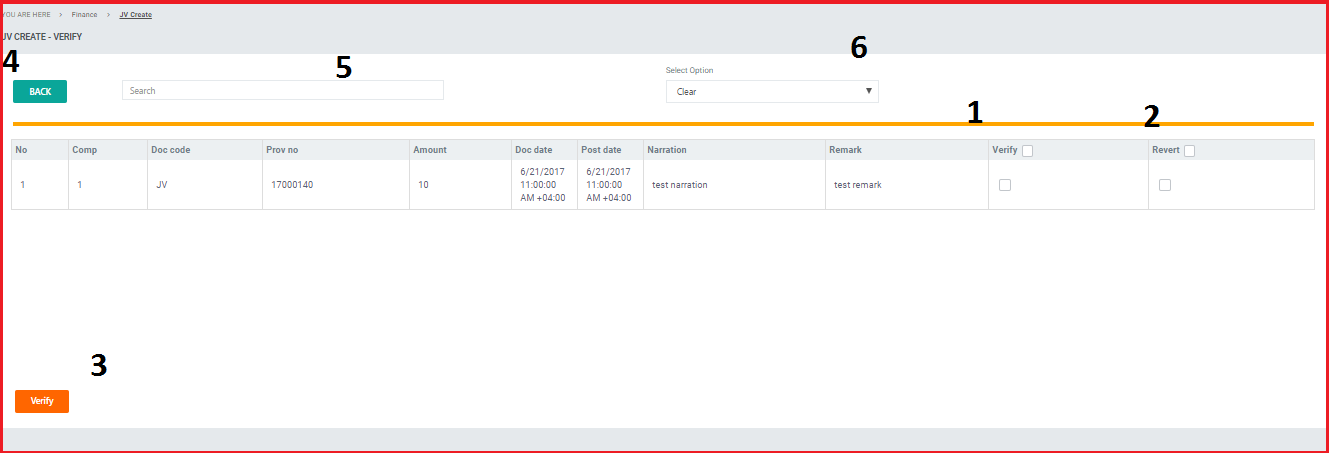
Task: Open the Select Option dropdown showing Clear
Action: pyautogui.click(x=771, y=92)
